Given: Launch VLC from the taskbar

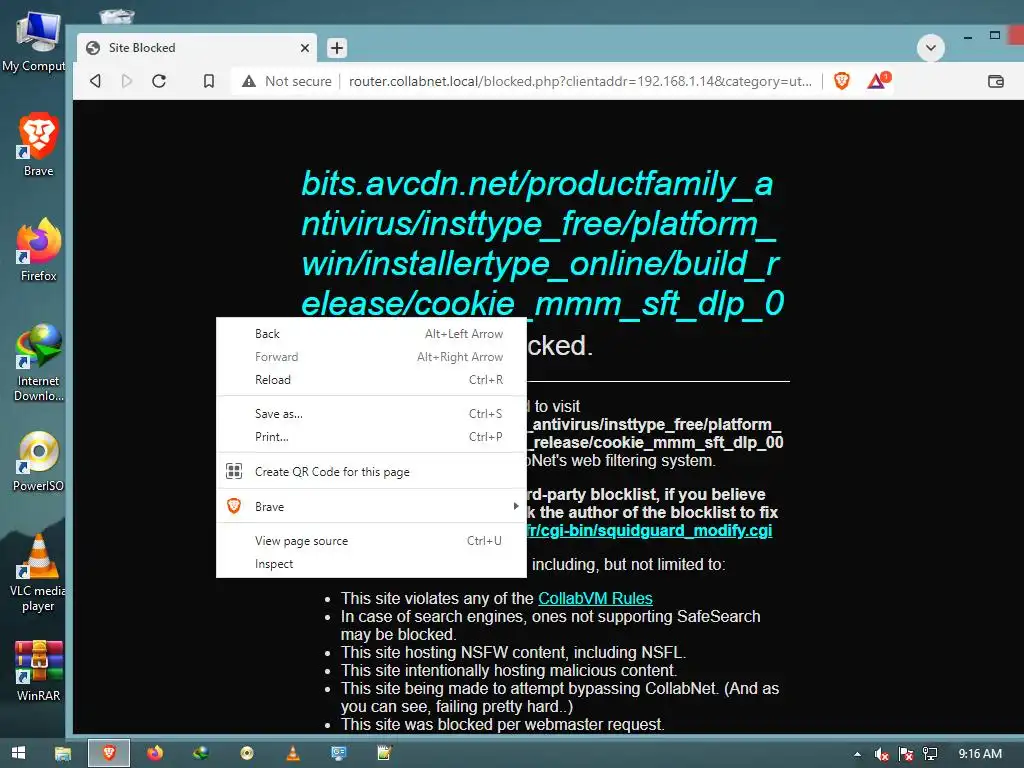Looking at the screenshot, I should pyautogui.click(x=293, y=753).
